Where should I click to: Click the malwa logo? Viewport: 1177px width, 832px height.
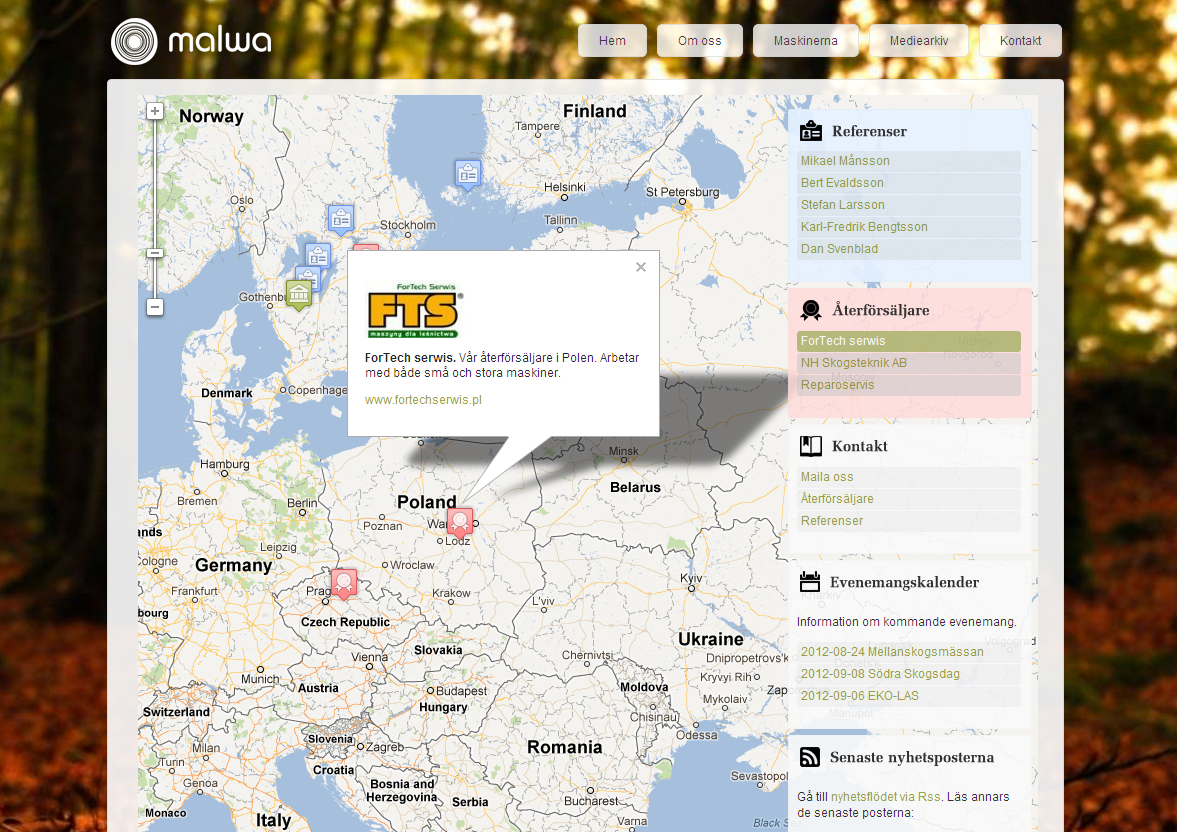(191, 41)
